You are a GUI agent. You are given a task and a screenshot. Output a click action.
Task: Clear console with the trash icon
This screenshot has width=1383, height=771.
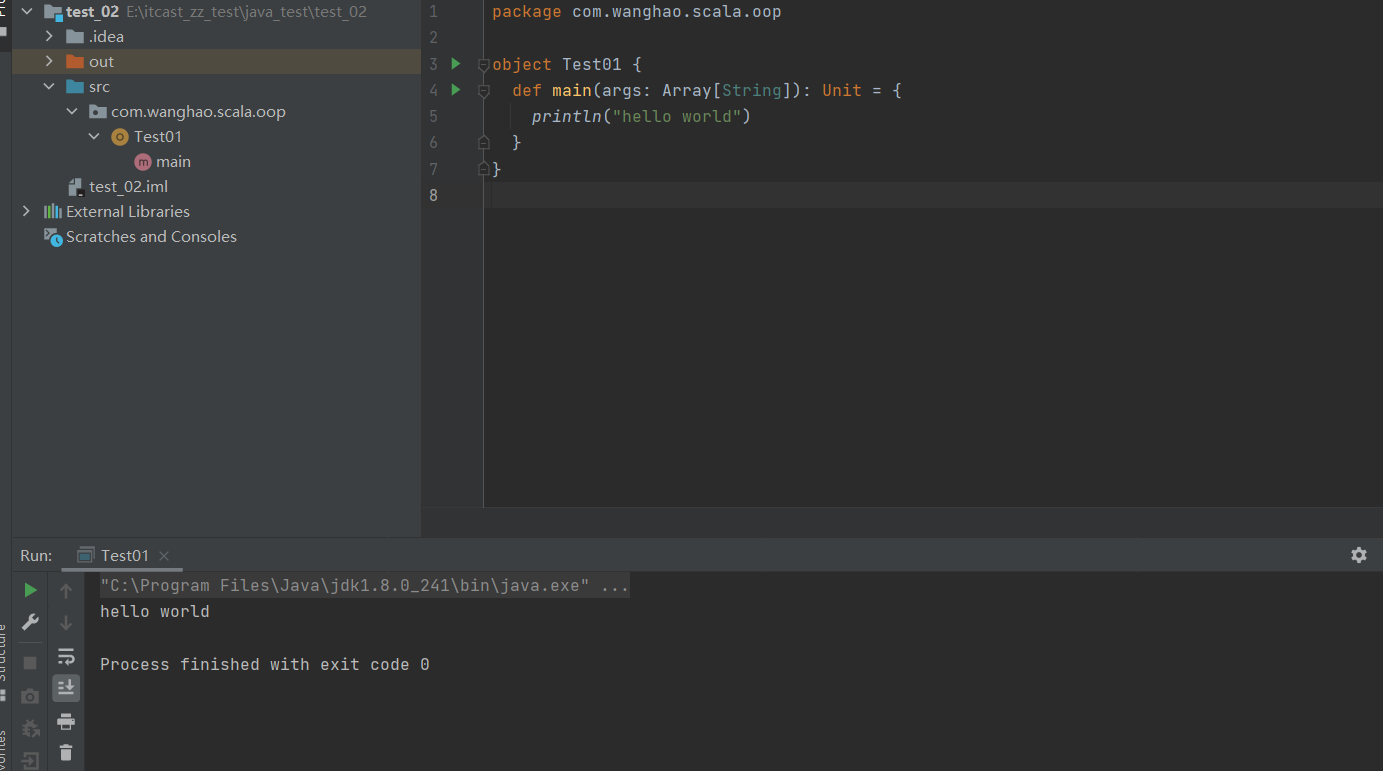pyautogui.click(x=66, y=753)
